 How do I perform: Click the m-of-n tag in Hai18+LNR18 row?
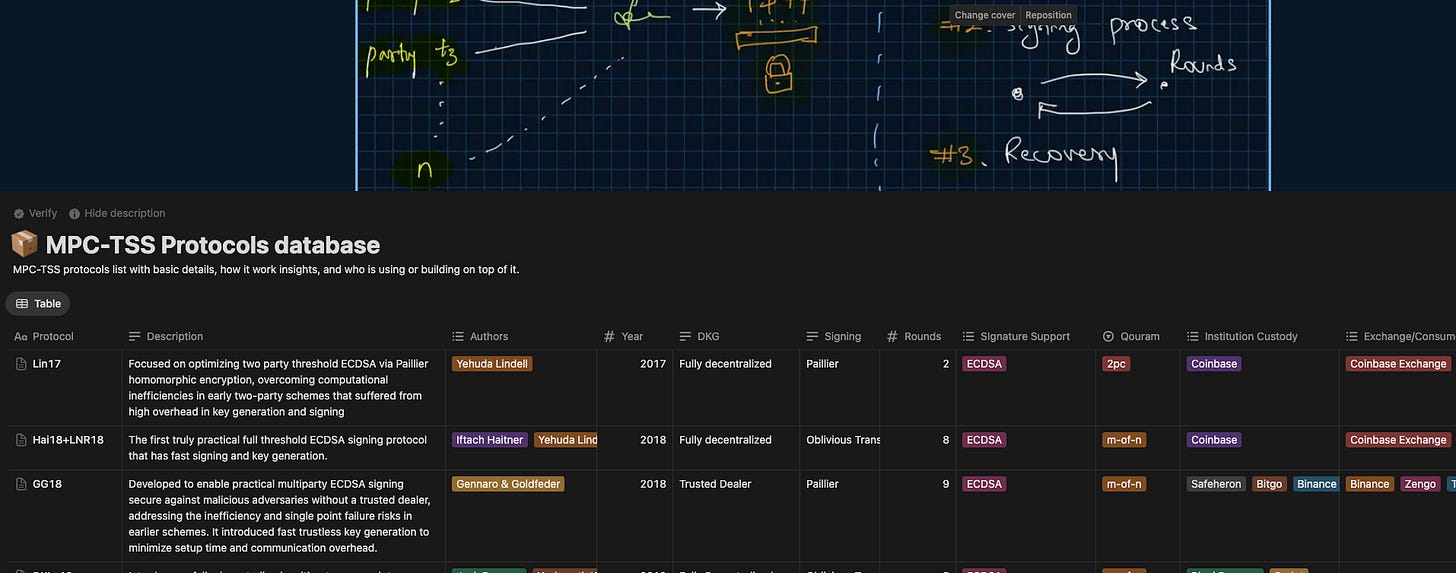pos(1124,440)
